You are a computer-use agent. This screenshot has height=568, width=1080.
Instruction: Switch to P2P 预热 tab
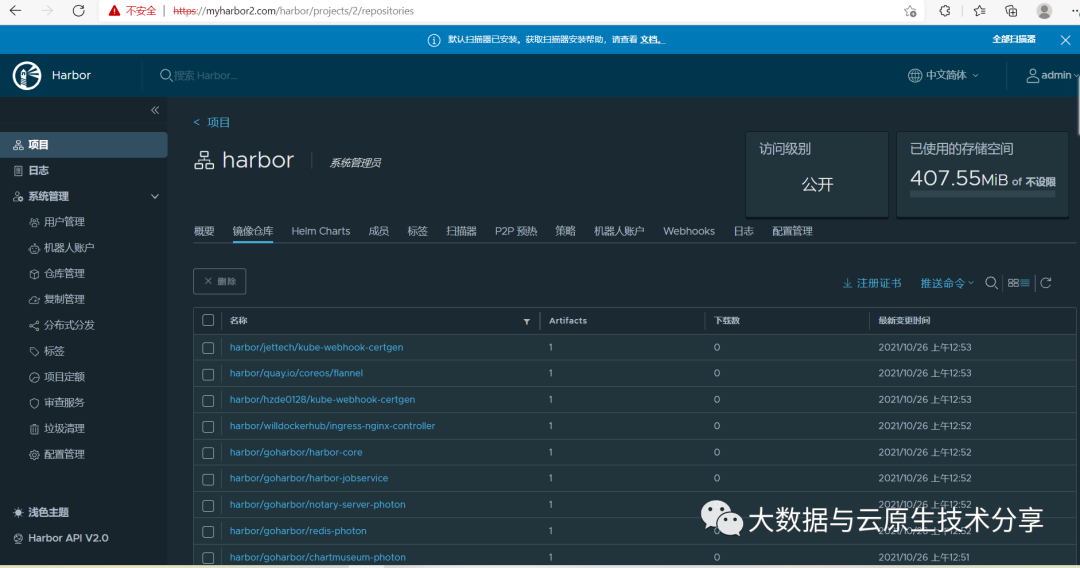(x=516, y=231)
